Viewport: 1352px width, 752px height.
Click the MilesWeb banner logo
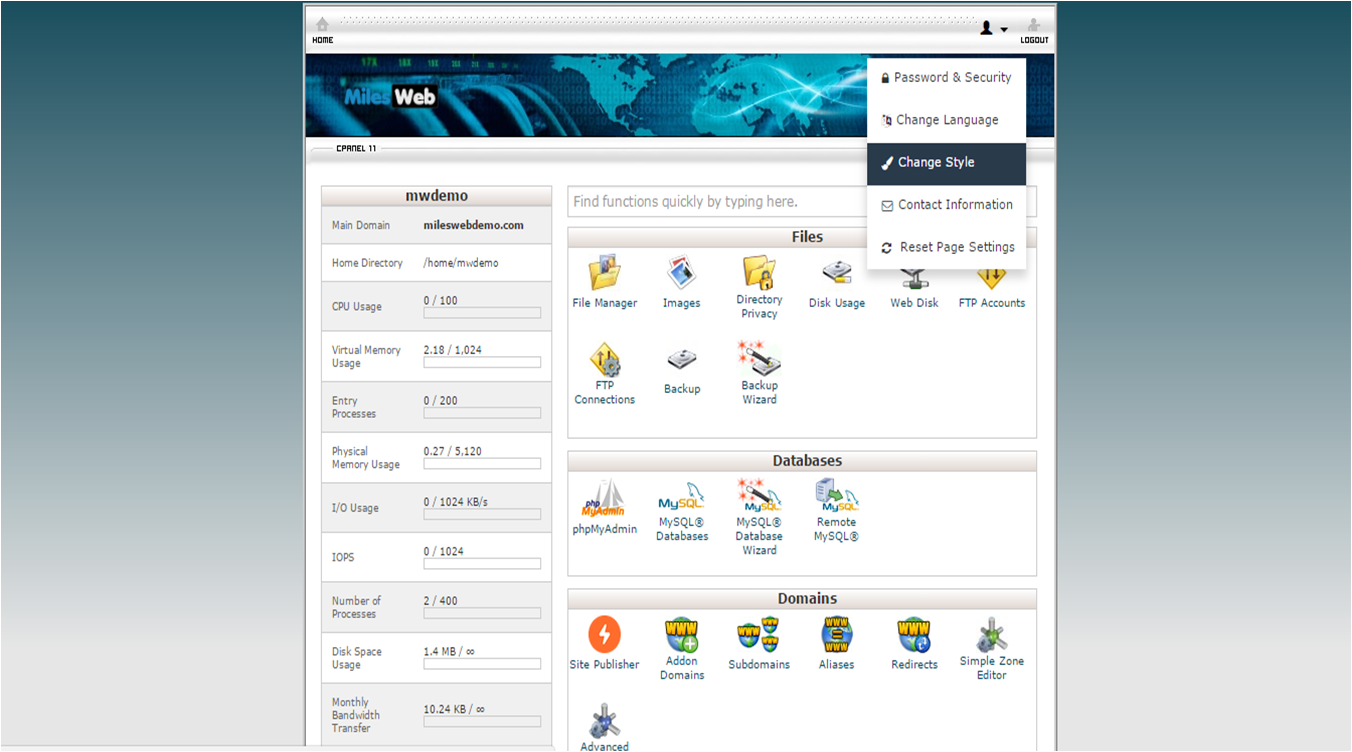pos(390,96)
